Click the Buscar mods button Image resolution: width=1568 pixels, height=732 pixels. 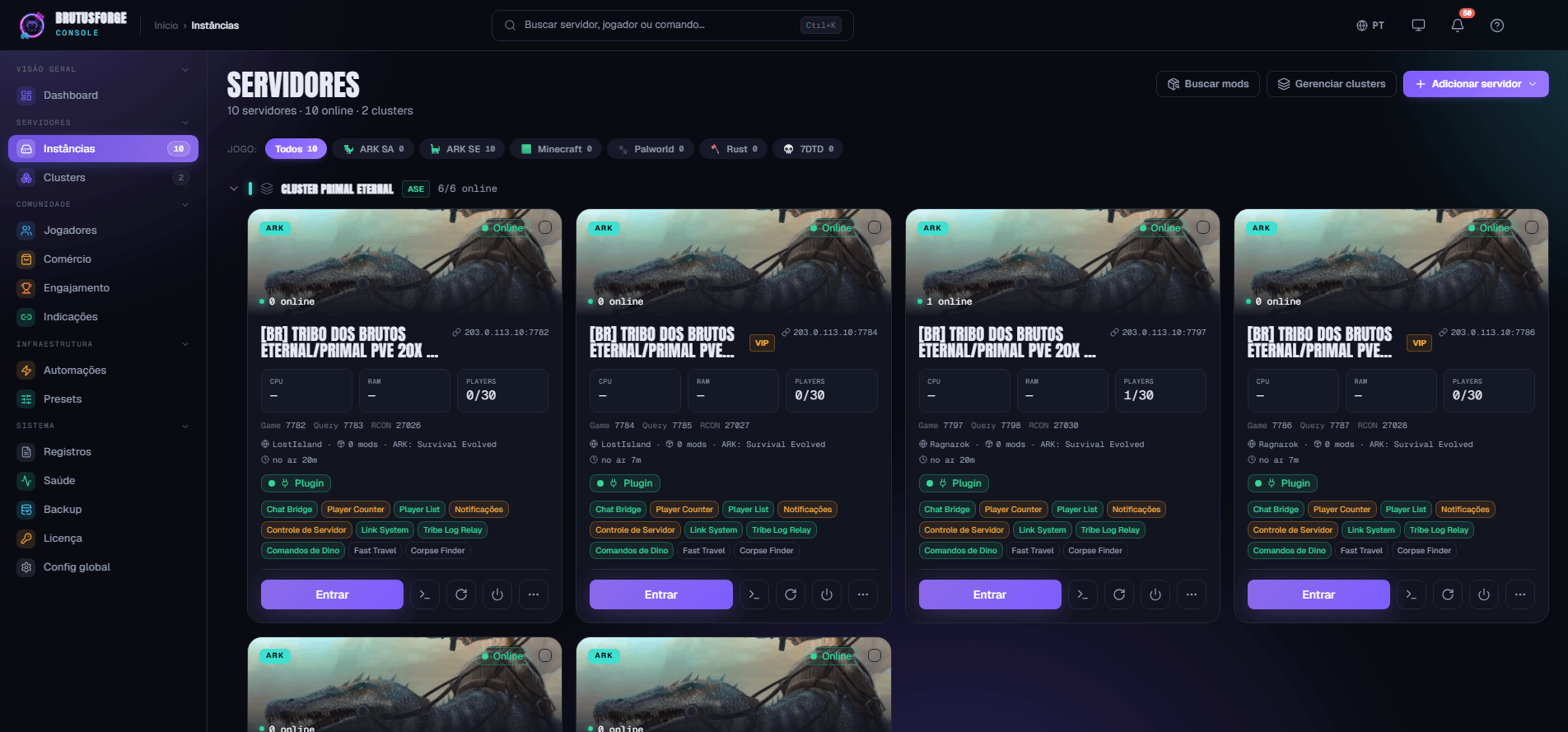1208,84
